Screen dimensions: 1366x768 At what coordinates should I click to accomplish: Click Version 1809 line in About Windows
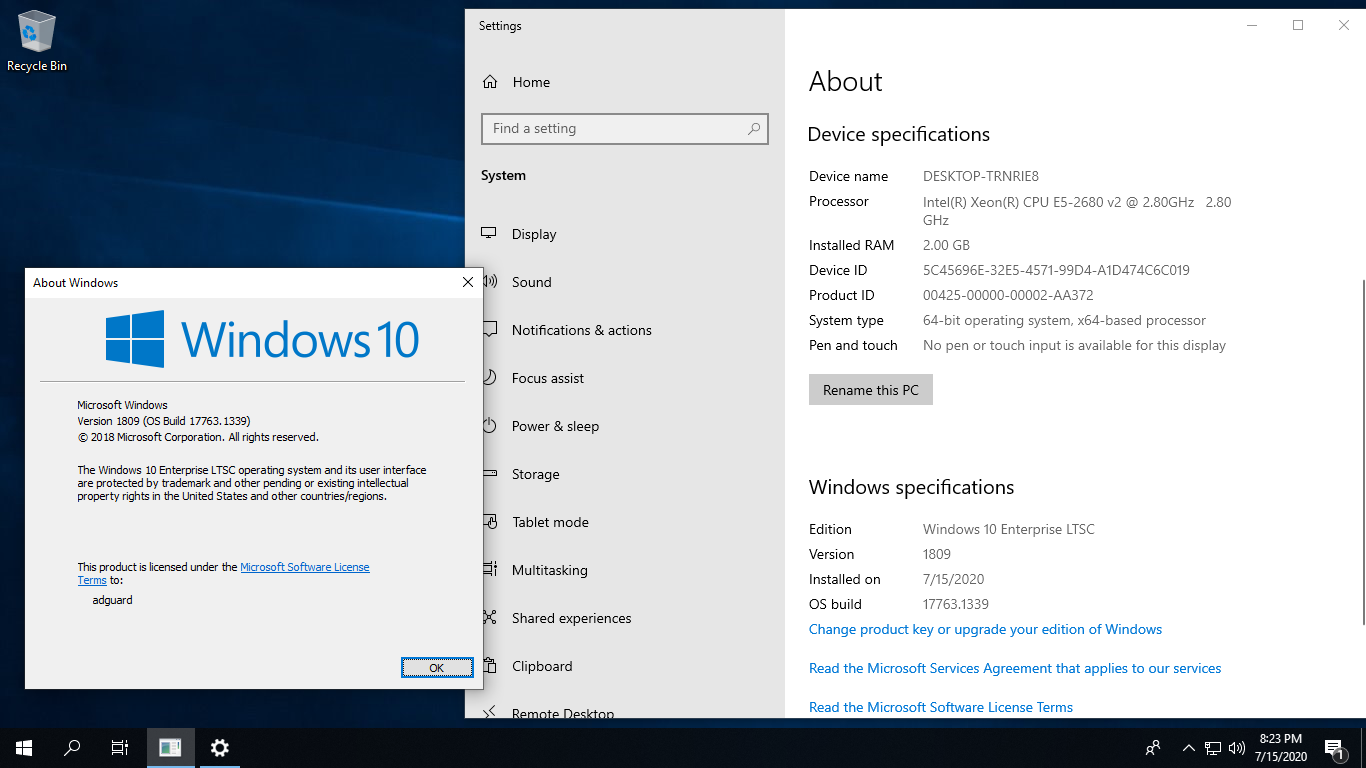click(x=164, y=421)
